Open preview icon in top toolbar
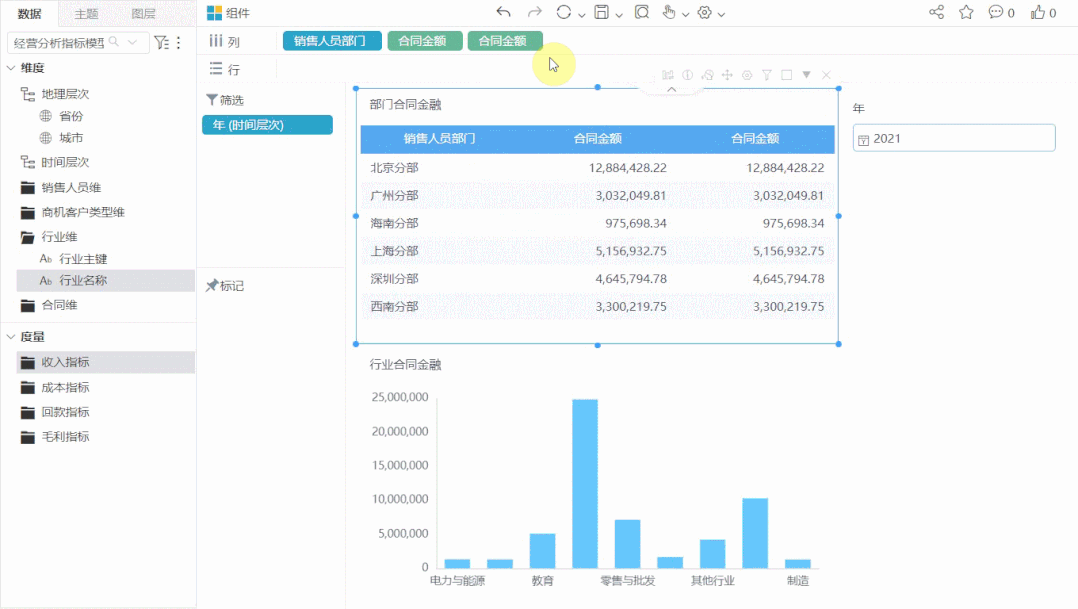The height and width of the screenshot is (609, 1078). 641,12
